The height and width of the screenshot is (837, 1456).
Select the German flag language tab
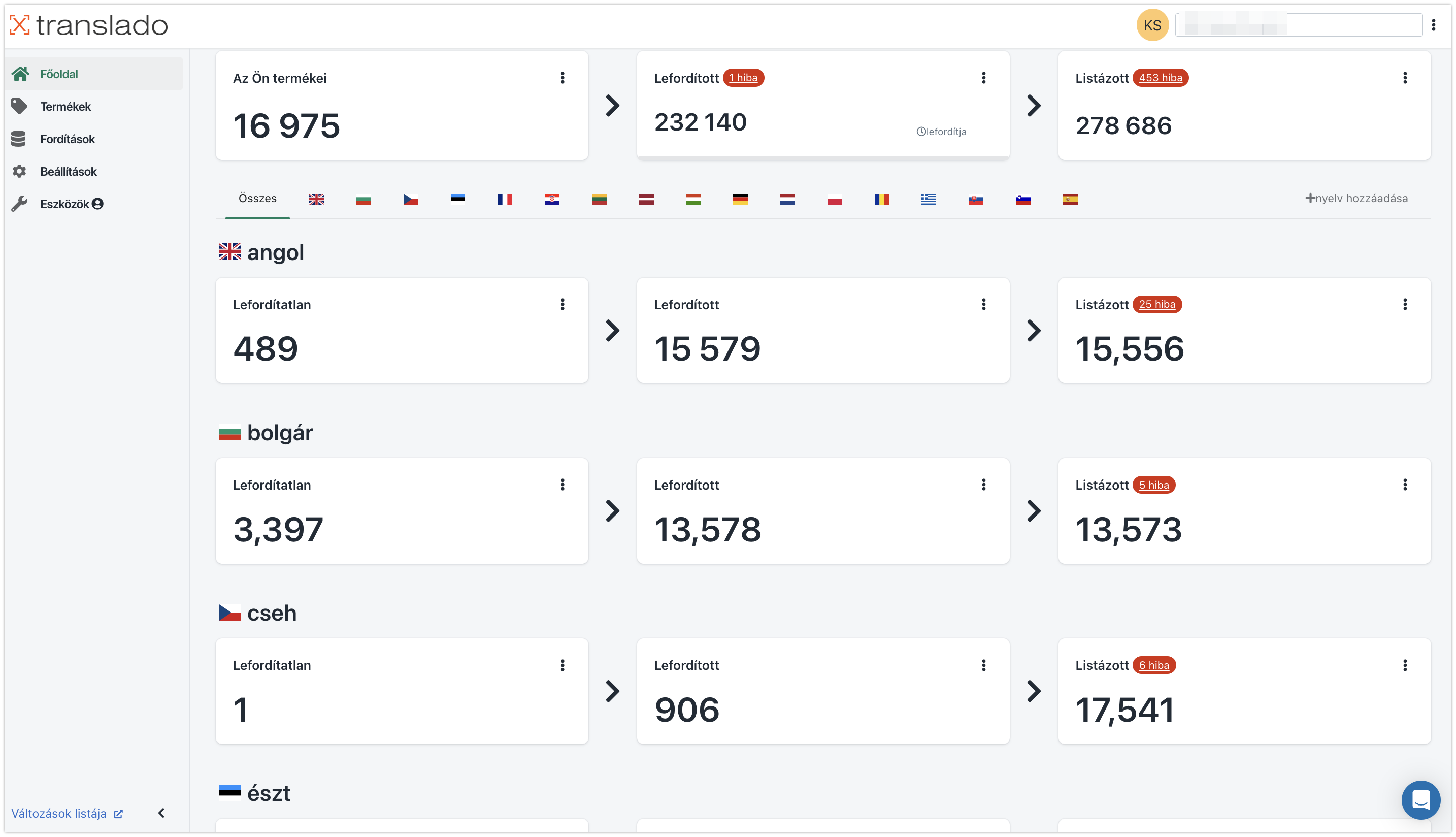point(740,199)
